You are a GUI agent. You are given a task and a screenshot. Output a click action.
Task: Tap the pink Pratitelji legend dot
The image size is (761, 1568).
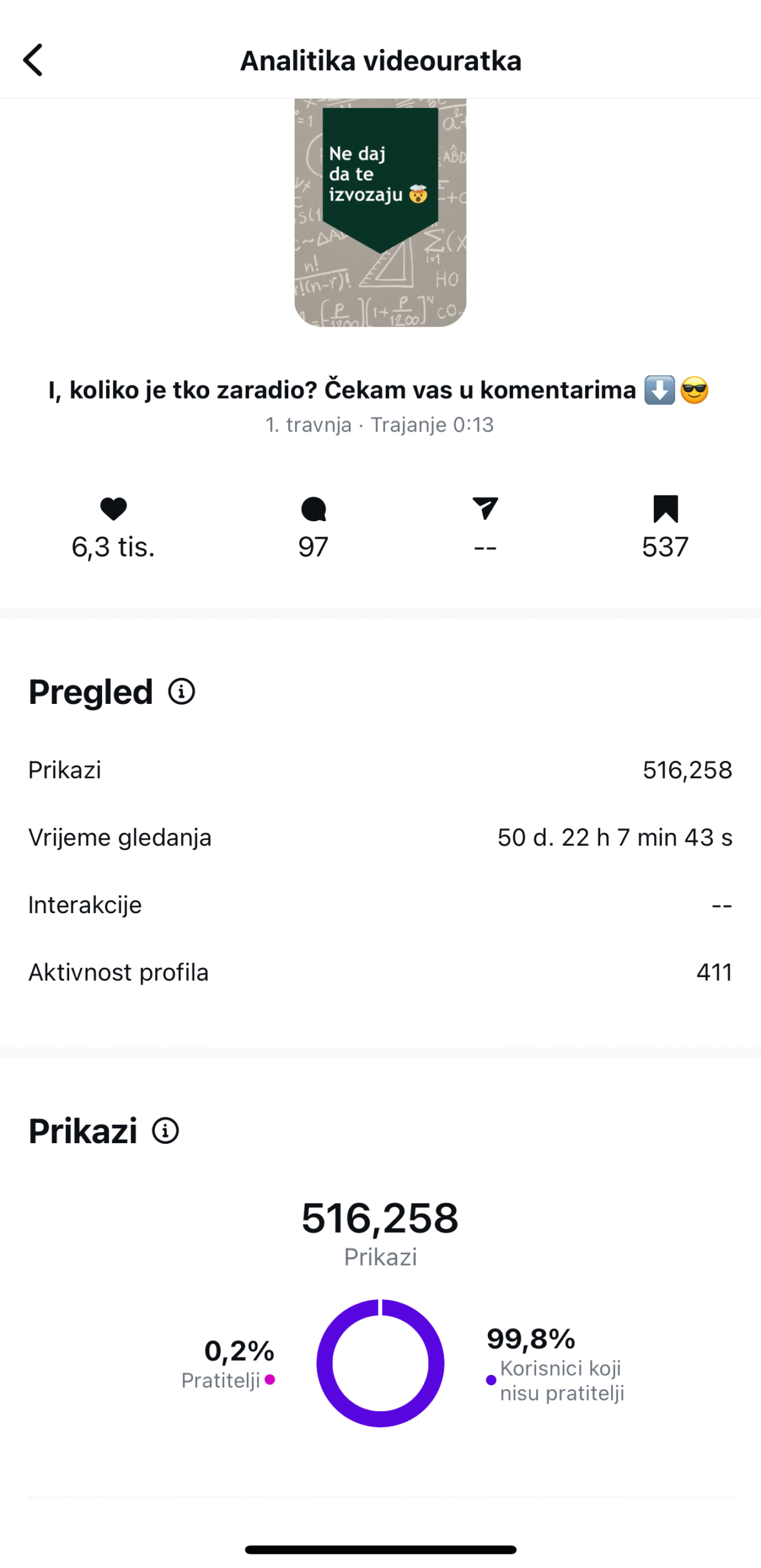coord(270,1379)
